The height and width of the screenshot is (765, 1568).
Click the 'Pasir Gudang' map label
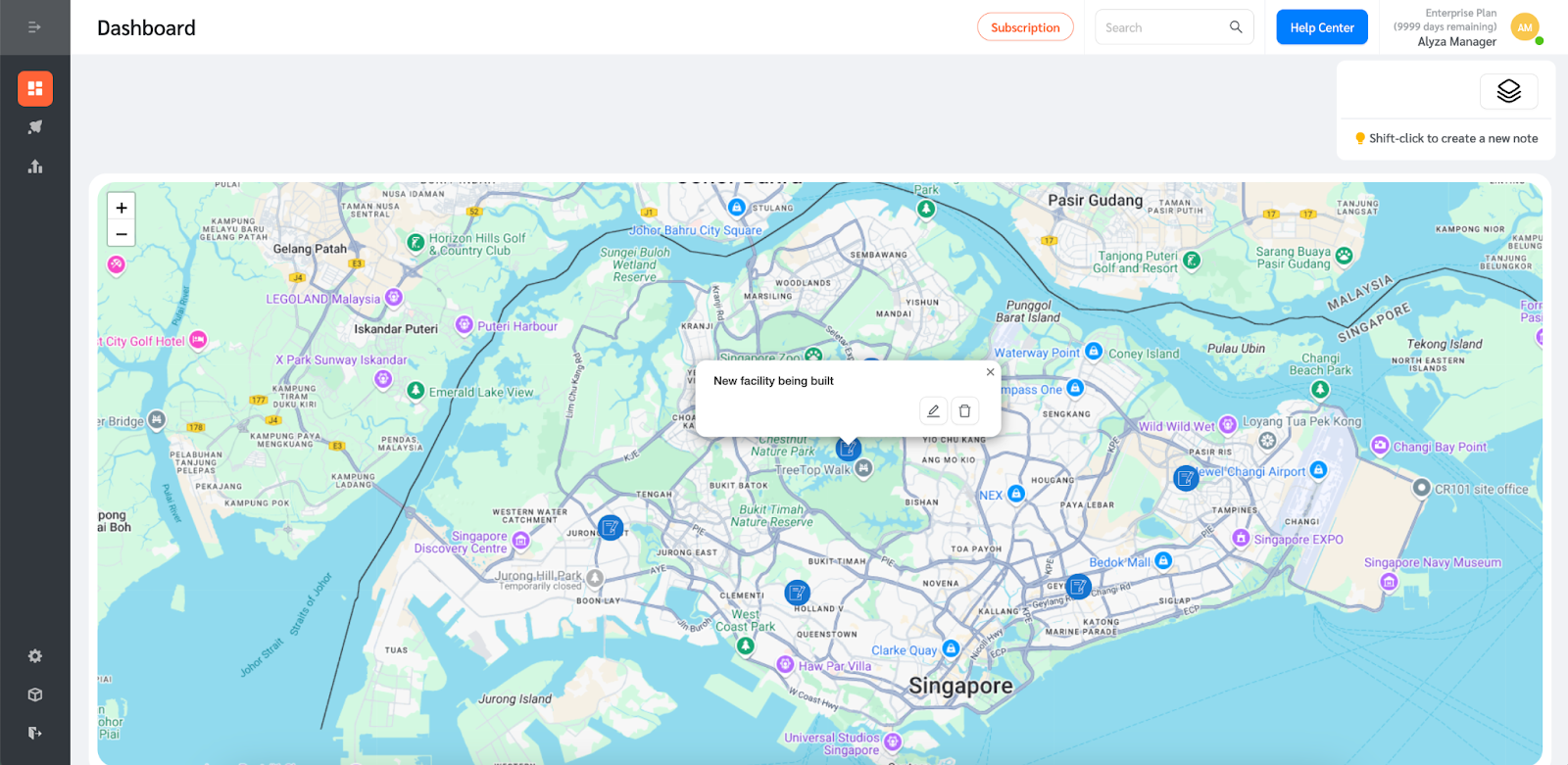point(1096,200)
